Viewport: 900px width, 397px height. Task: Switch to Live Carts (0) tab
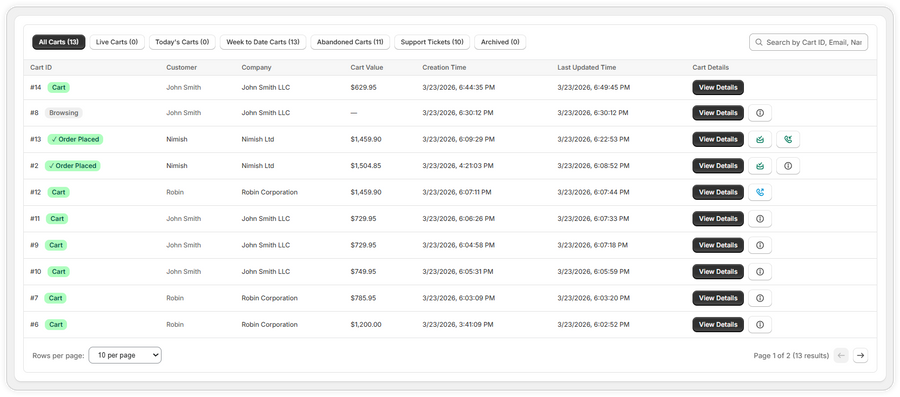pos(117,42)
